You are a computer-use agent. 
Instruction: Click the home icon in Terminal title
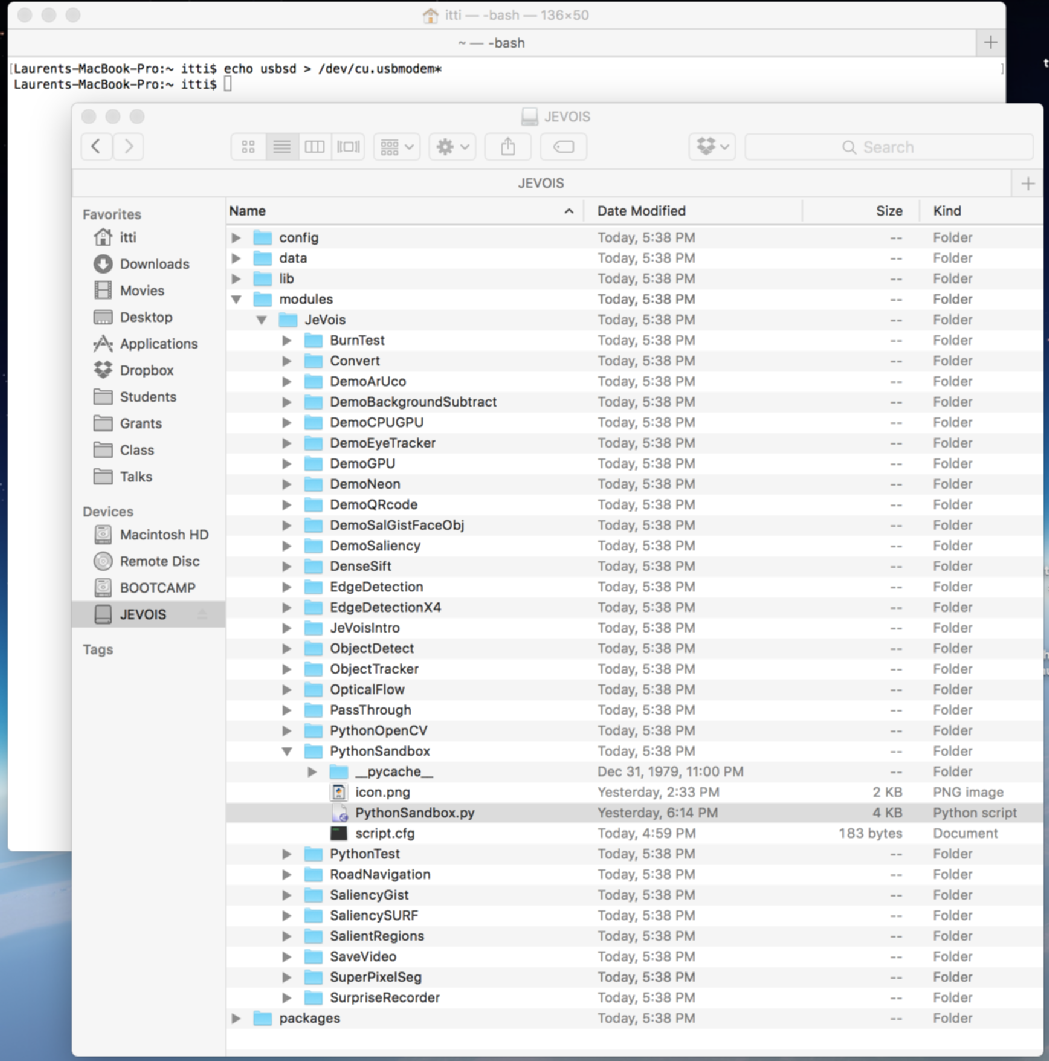pyautogui.click(x=430, y=15)
